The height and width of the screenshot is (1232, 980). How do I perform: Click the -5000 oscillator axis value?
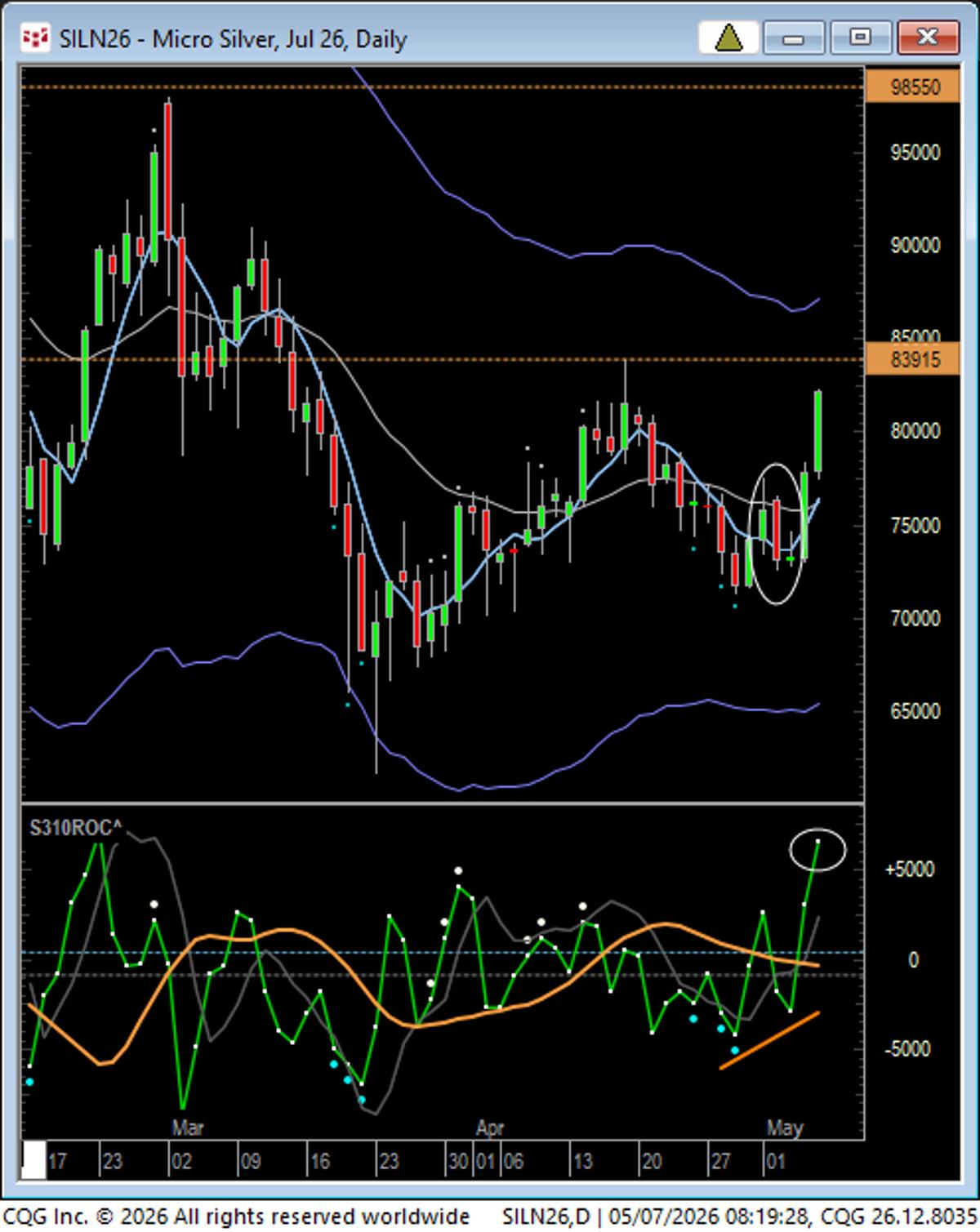(x=909, y=1048)
